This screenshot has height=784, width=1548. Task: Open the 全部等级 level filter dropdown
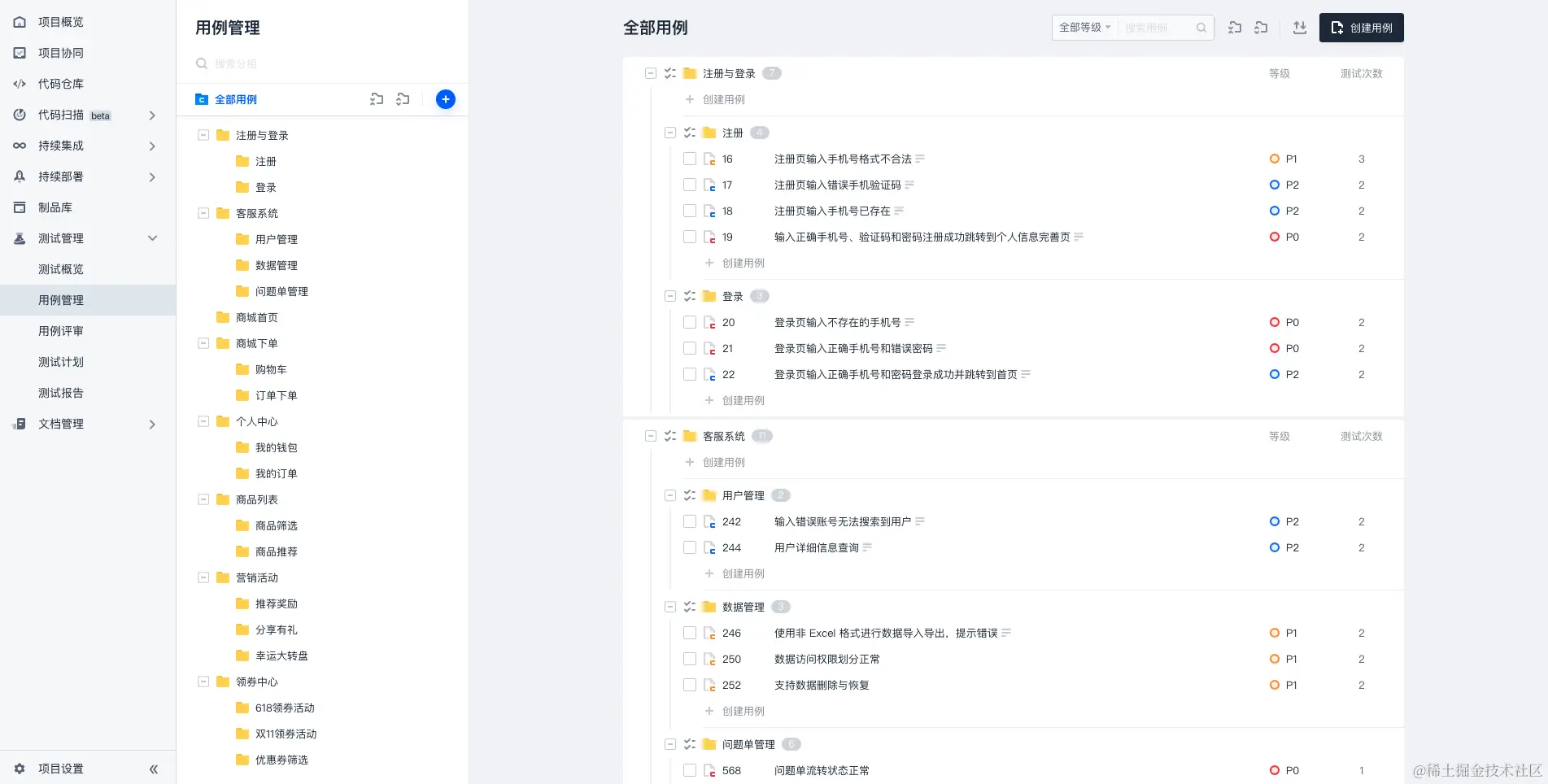[1084, 27]
